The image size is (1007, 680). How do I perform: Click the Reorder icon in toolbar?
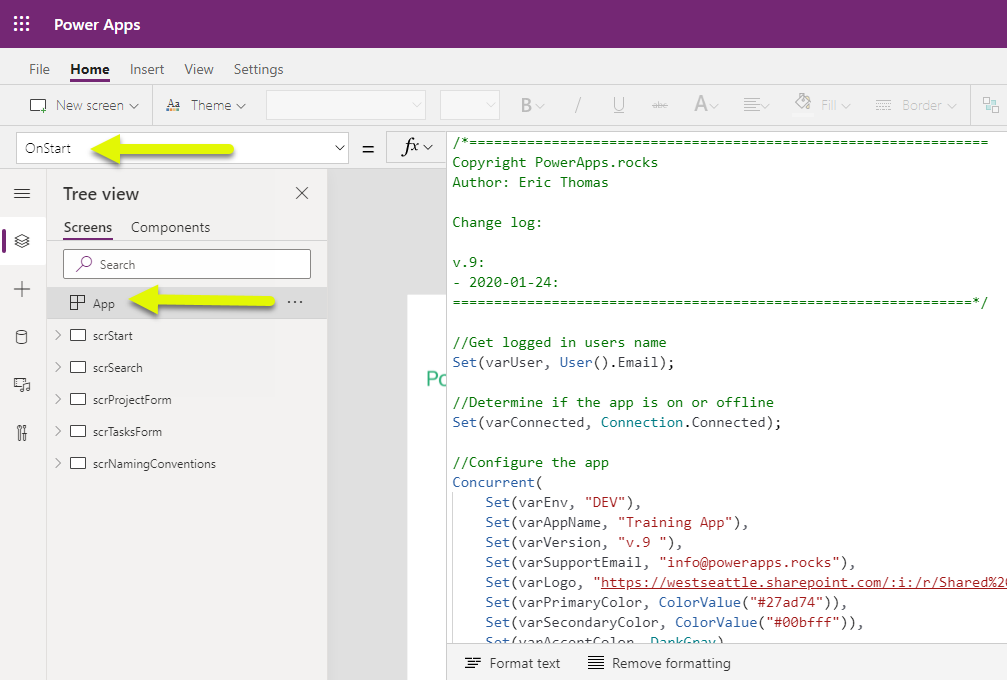click(x=990, y=105)
